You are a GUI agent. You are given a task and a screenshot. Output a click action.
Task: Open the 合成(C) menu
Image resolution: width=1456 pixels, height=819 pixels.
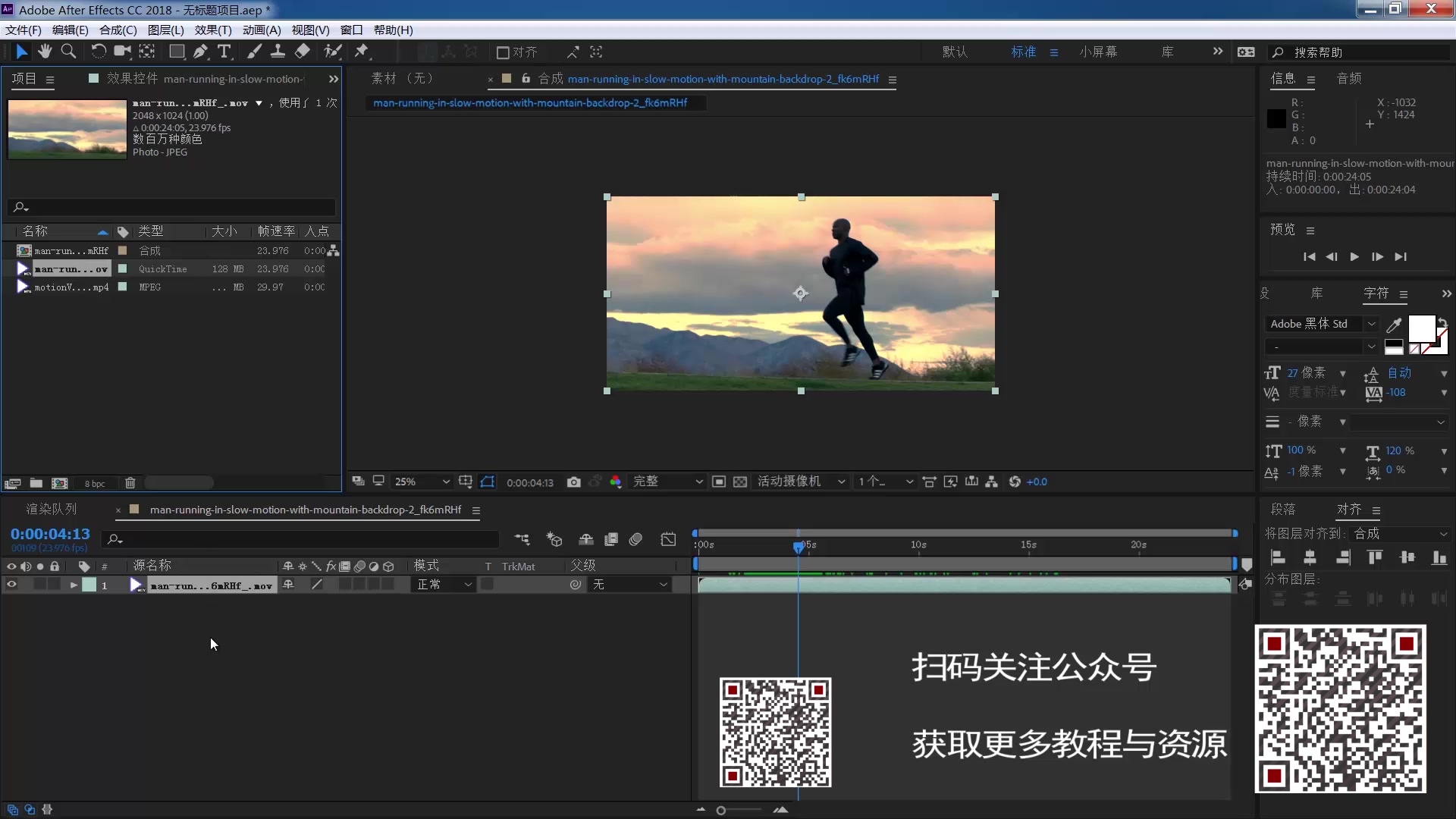coord(118,30)
